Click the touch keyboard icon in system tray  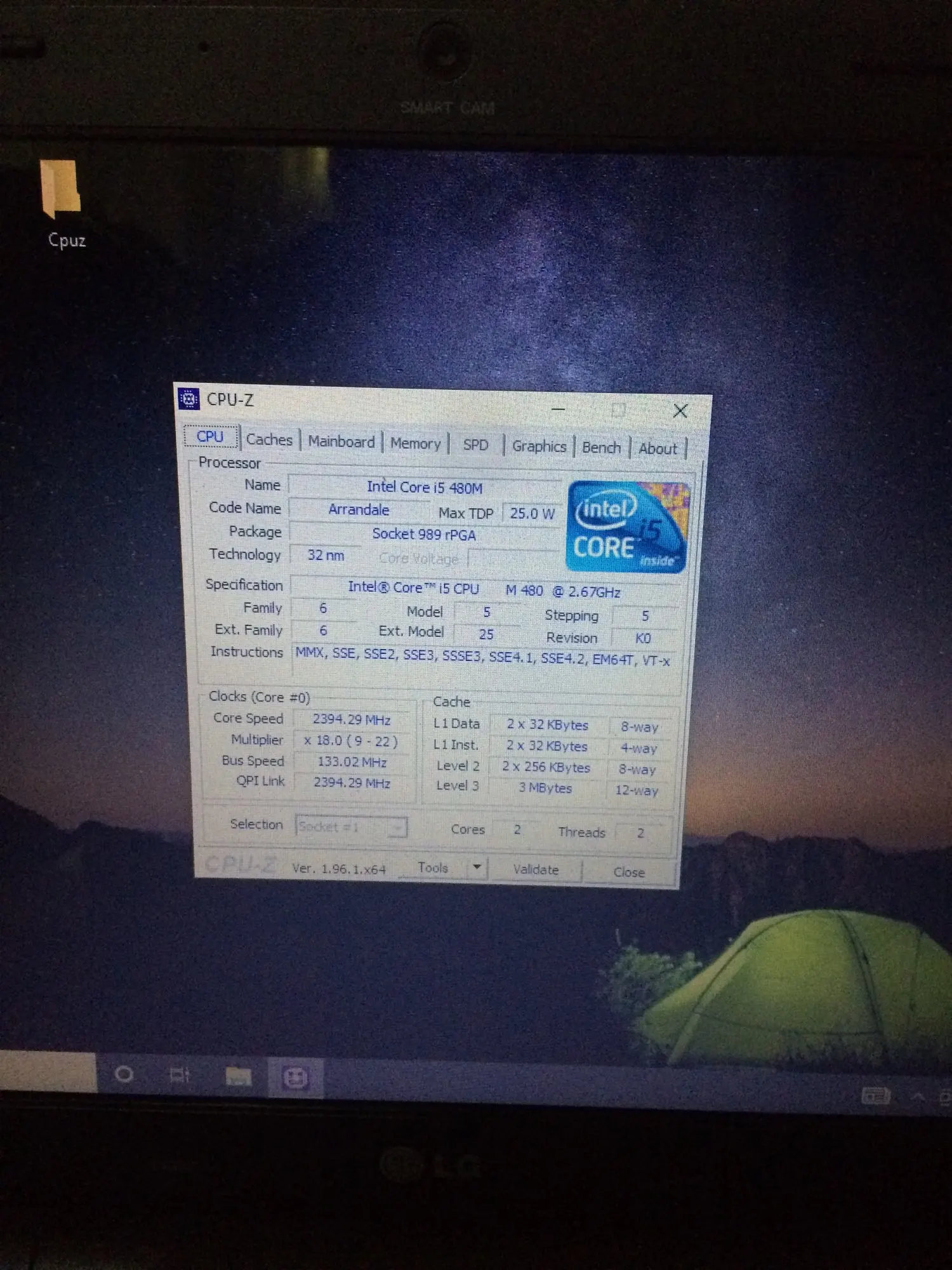[x=875, y=1095]
